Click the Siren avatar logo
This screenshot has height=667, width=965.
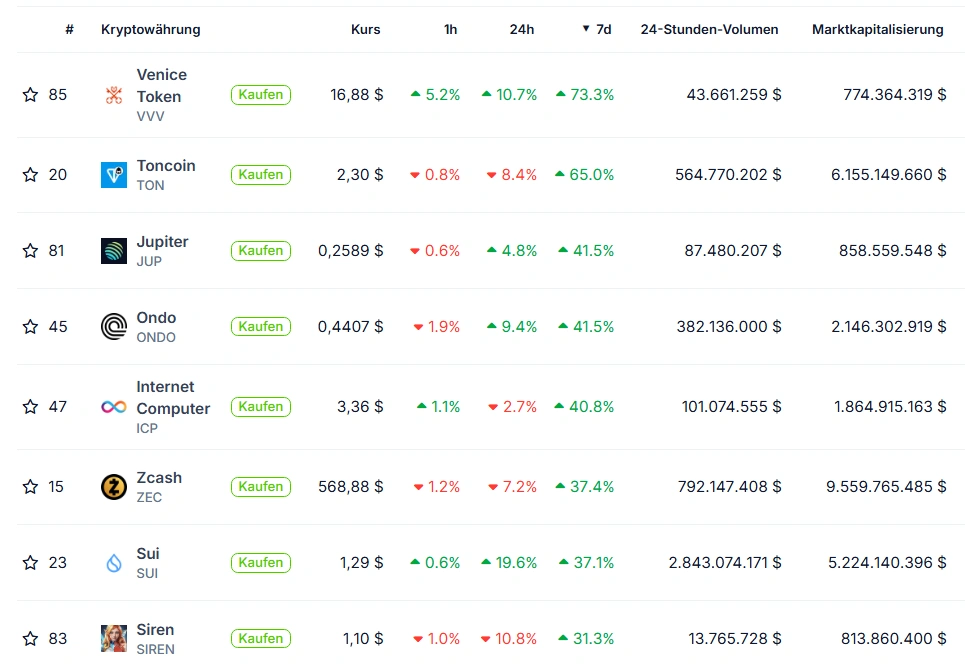point(114,639)
